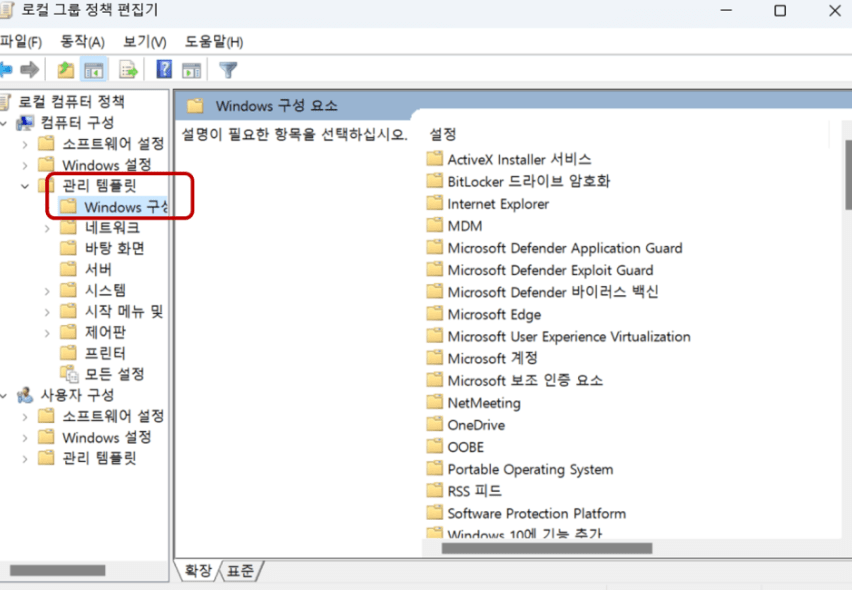Viewport: 852px width, 590px height.
Task: Switch to the 표준 tab
Action: [240, 570]
